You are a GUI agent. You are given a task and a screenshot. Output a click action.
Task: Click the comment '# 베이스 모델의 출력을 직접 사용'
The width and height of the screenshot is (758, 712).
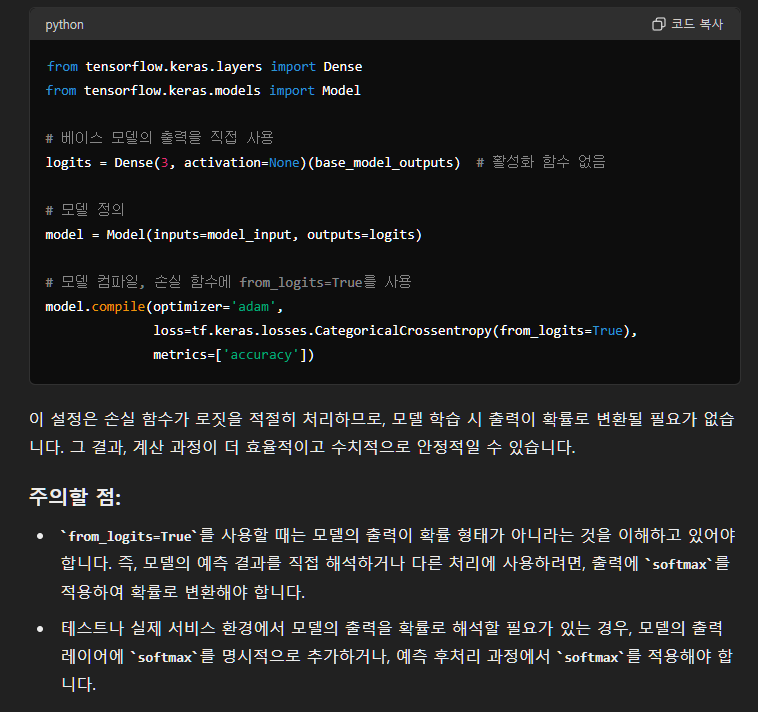(160, 138)
